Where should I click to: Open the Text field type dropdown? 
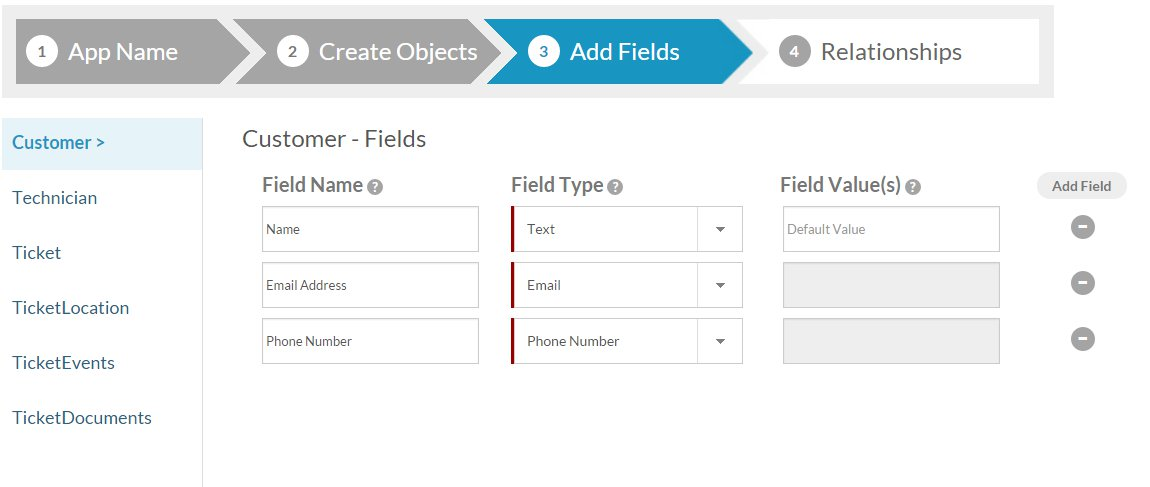[720, 229]
